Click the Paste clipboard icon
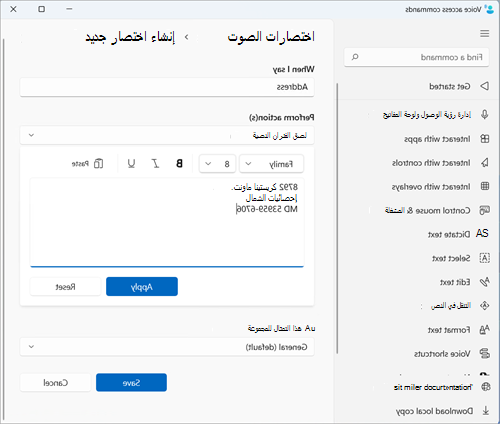 tap(98, 163)
